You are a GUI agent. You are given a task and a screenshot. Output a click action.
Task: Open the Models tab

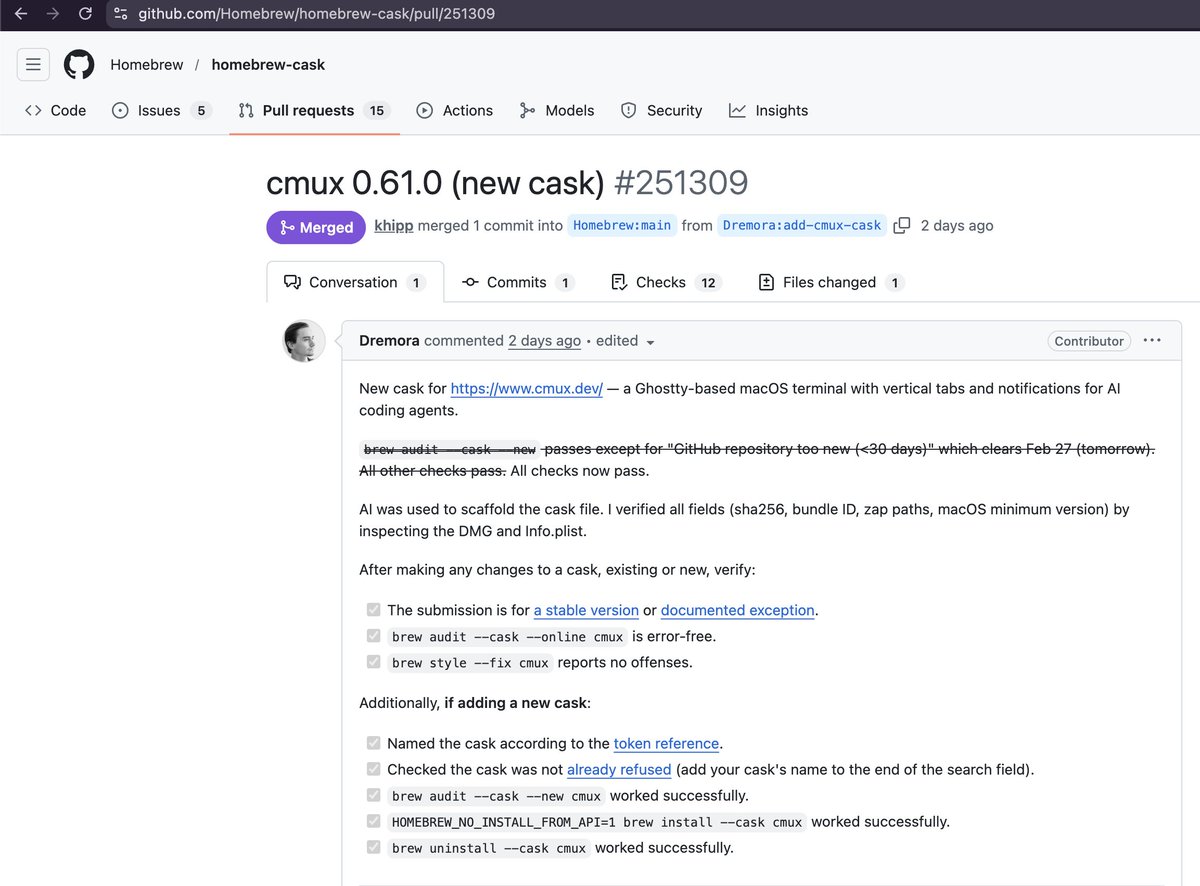coord(557,111)
